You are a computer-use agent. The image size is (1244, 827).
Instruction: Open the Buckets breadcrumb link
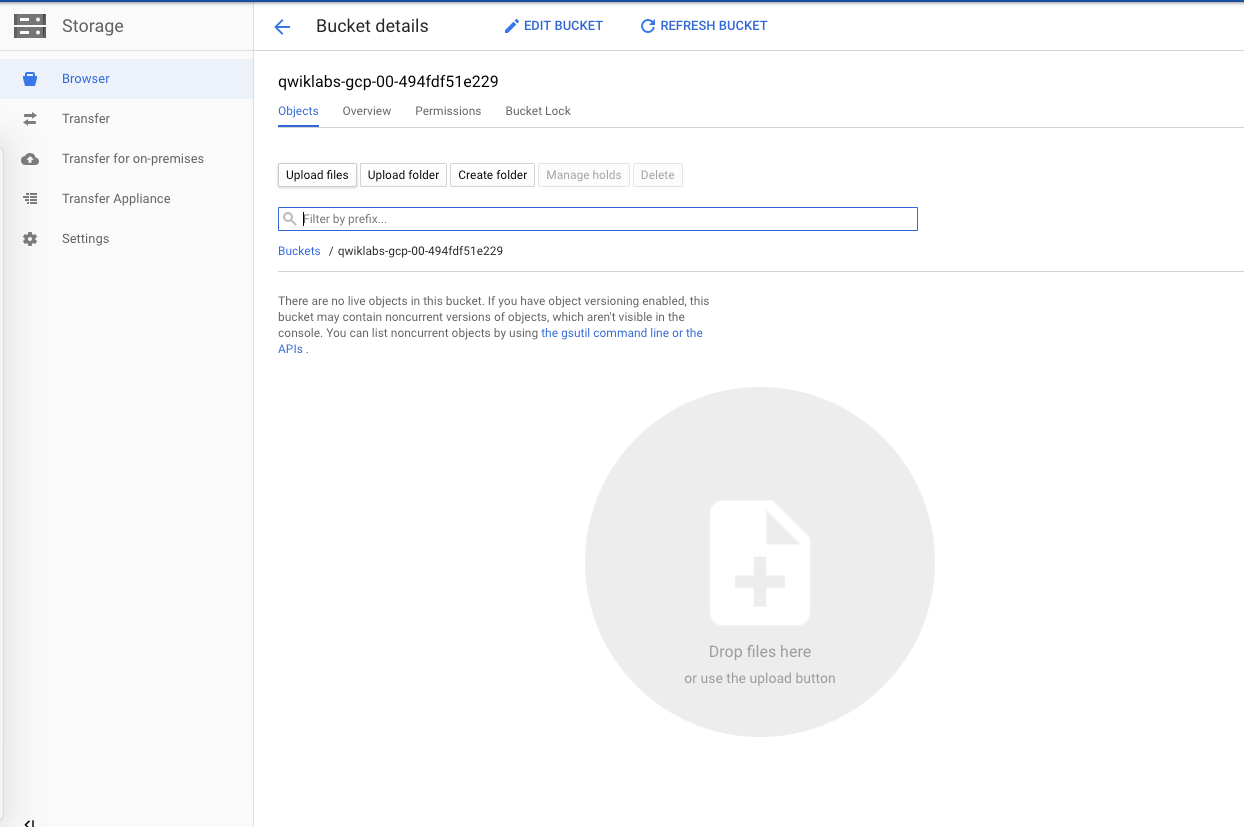click(299, 251)
